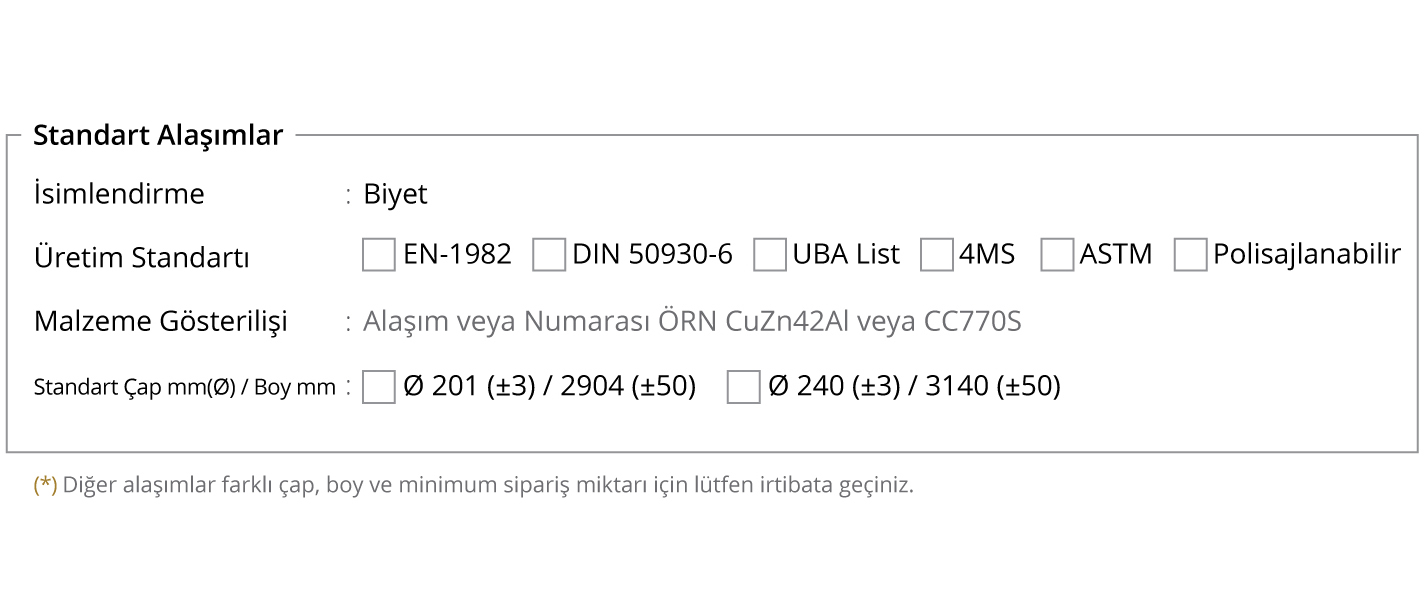Enable the DIN 50930-6 standard checkbox

pos(549,255)
